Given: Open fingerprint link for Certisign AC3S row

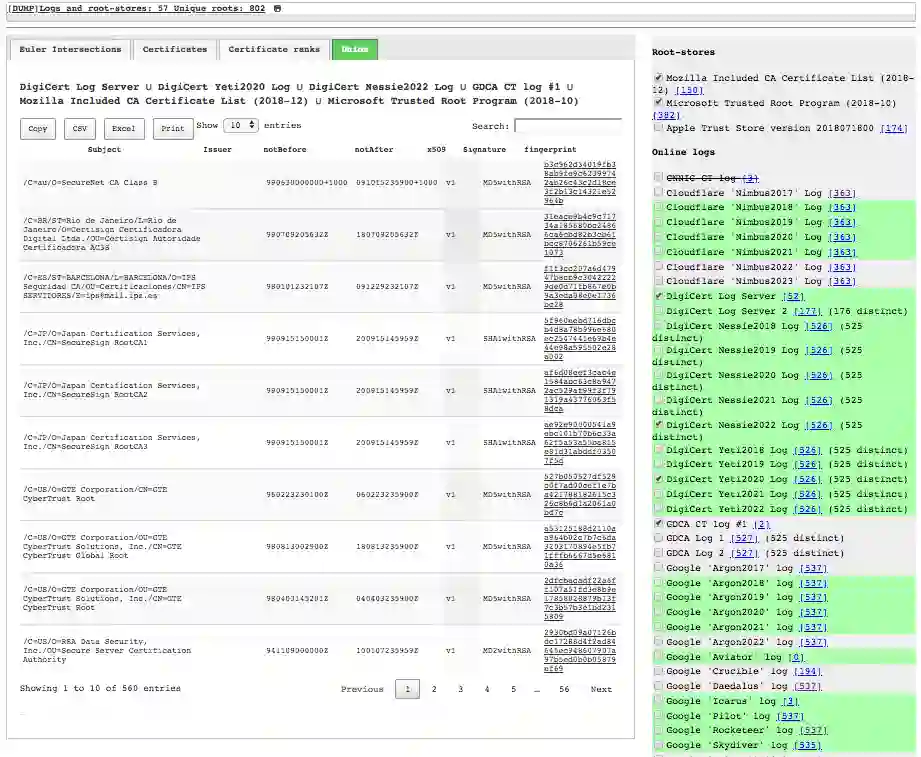Looking at the screenshot, I should click(579, 234).
